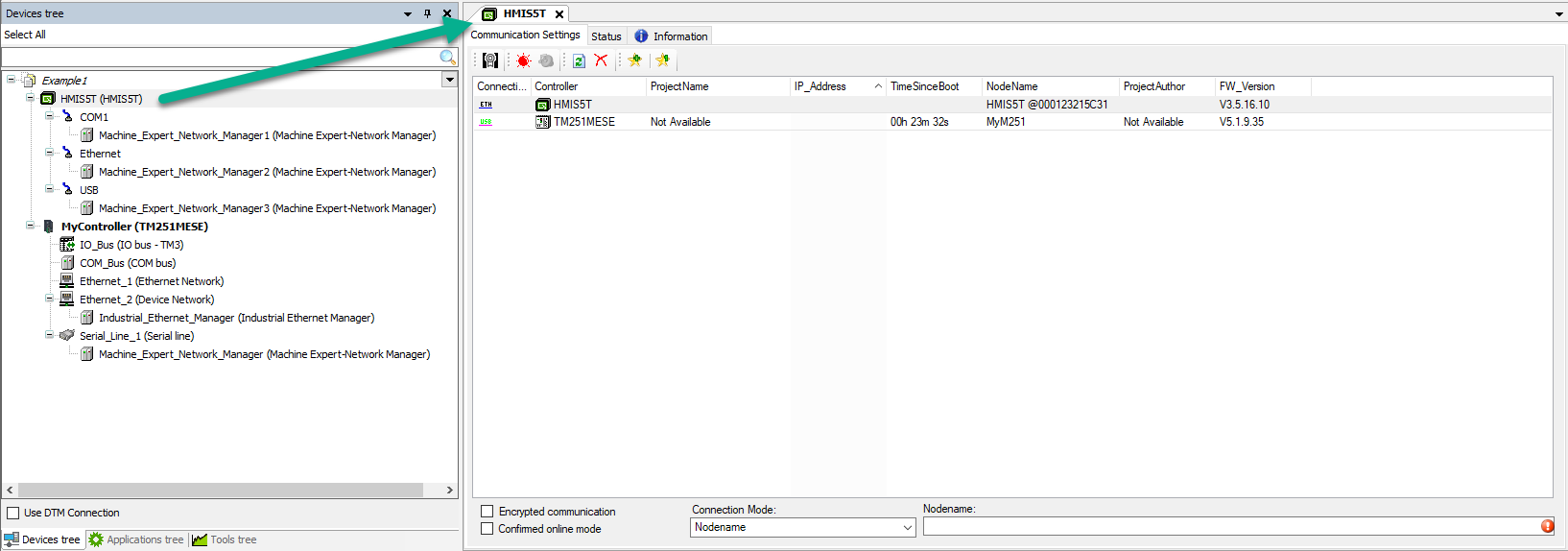The width and height of the screenshot is (1568, 551).
Task: Click the HMIS5T tab icon
Action: pyautogui.click(x=489, y=14)
